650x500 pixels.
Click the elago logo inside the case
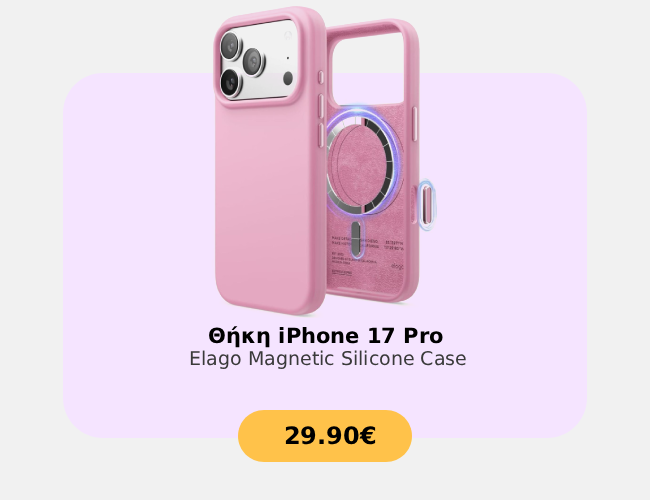point(397,266)
